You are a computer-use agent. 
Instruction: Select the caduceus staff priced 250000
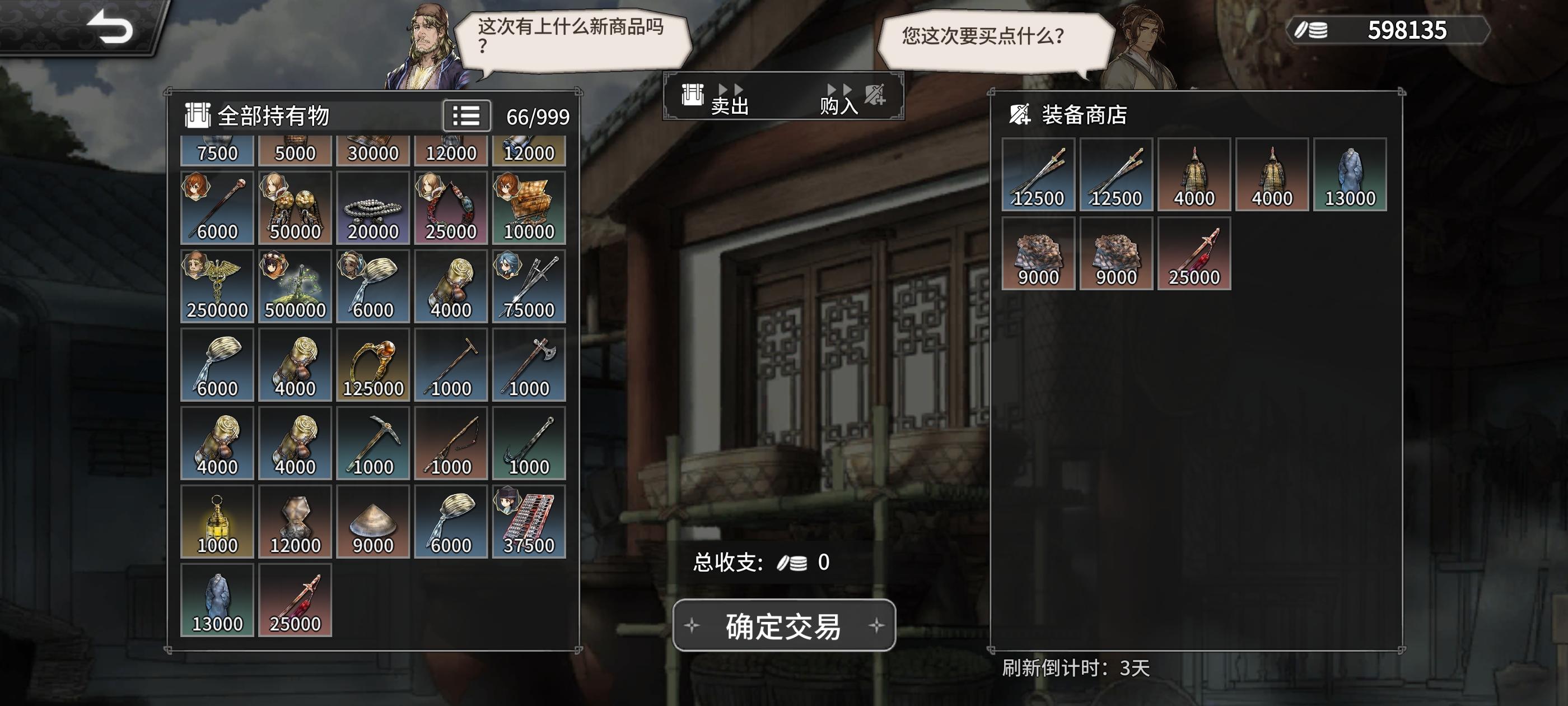(217, 286)
